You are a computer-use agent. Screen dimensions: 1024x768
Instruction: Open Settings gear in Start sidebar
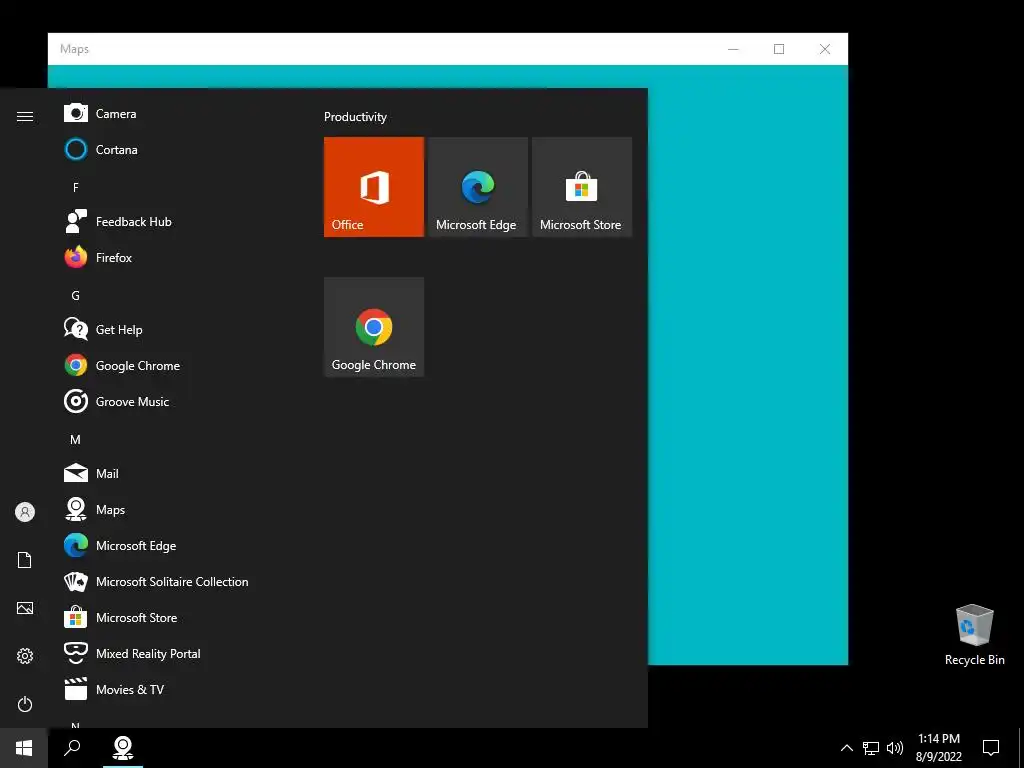click(25, 656)
